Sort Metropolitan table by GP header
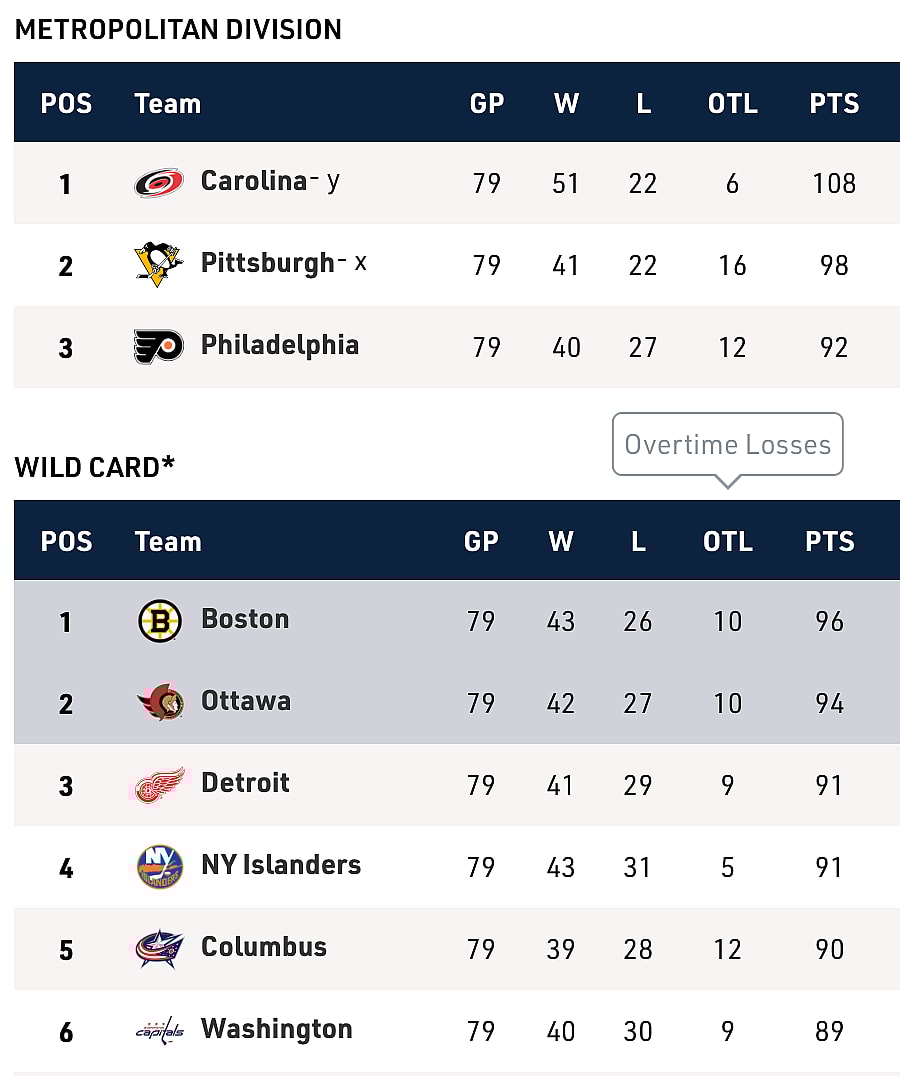The image size is (900, 1076). click(487, 103)
